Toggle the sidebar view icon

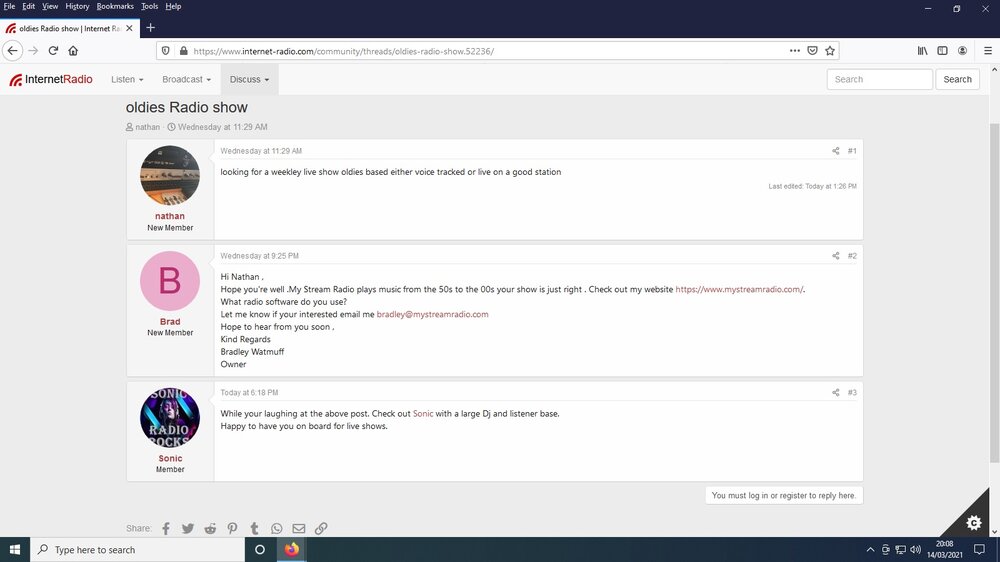[x=943, y=51]
